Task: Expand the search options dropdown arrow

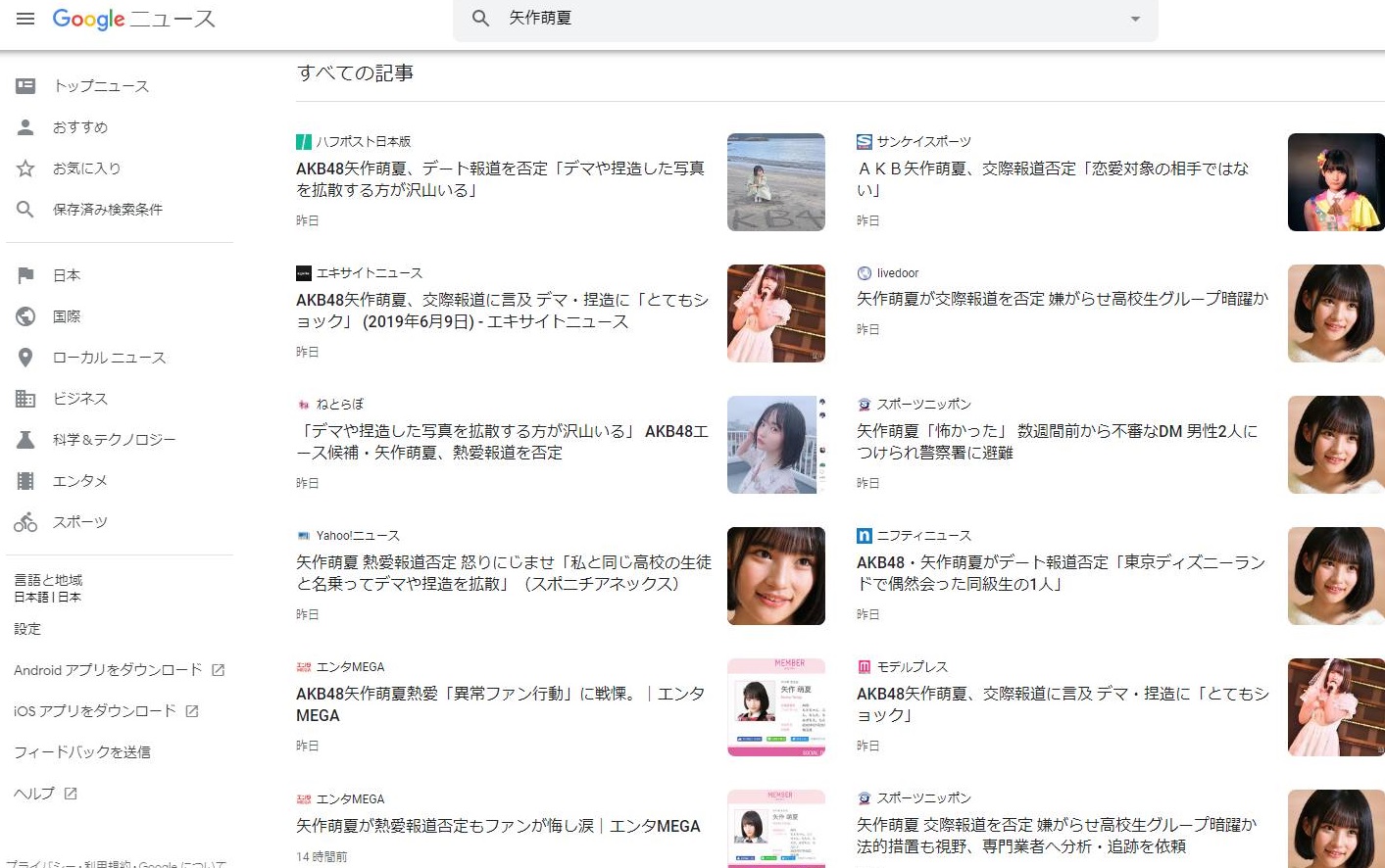Action: point(1135,19)
